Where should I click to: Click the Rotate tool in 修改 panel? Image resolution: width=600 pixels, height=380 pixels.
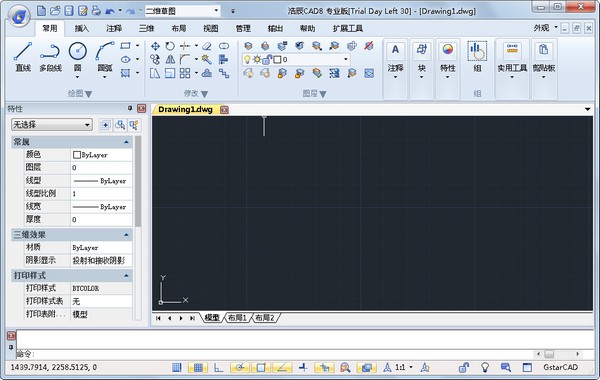[x=170, y=46]
